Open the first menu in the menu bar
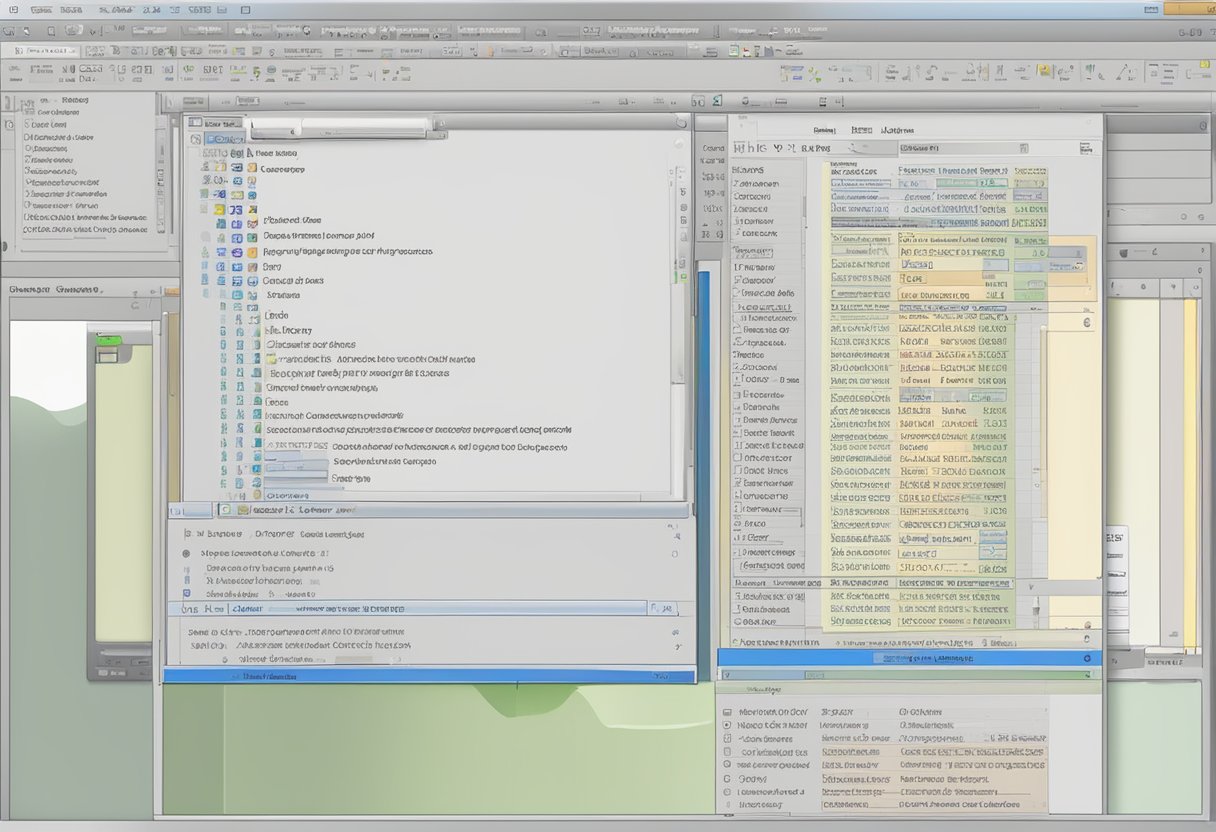1216x832 pixels. (41, 9)
